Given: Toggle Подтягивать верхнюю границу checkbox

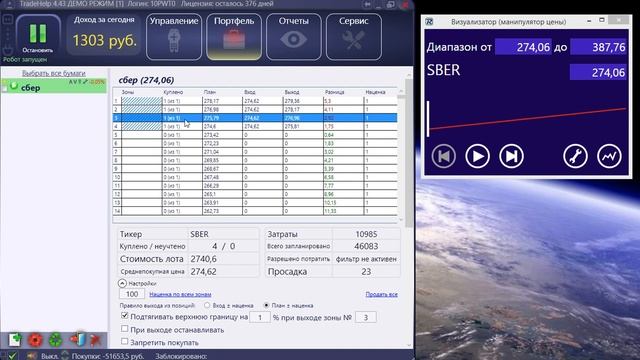Looking at the screenshot, I should (x=124, y=316).
